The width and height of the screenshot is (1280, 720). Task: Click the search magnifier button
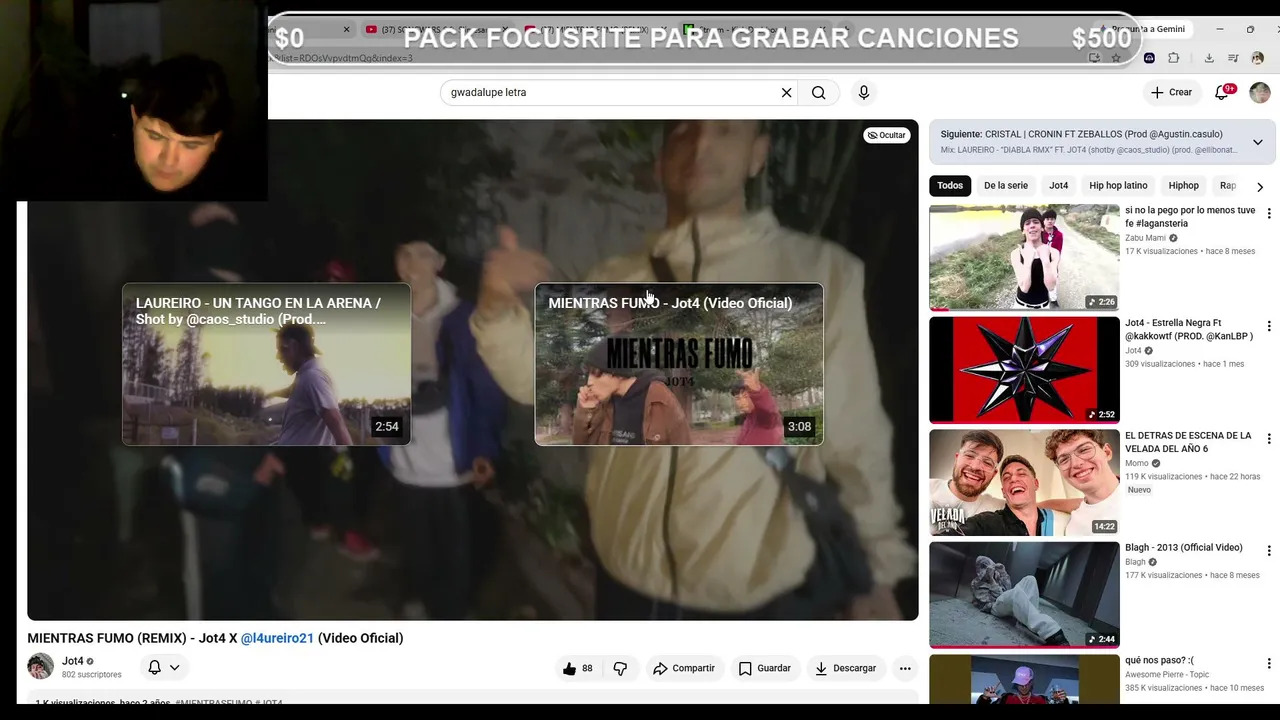818,93
